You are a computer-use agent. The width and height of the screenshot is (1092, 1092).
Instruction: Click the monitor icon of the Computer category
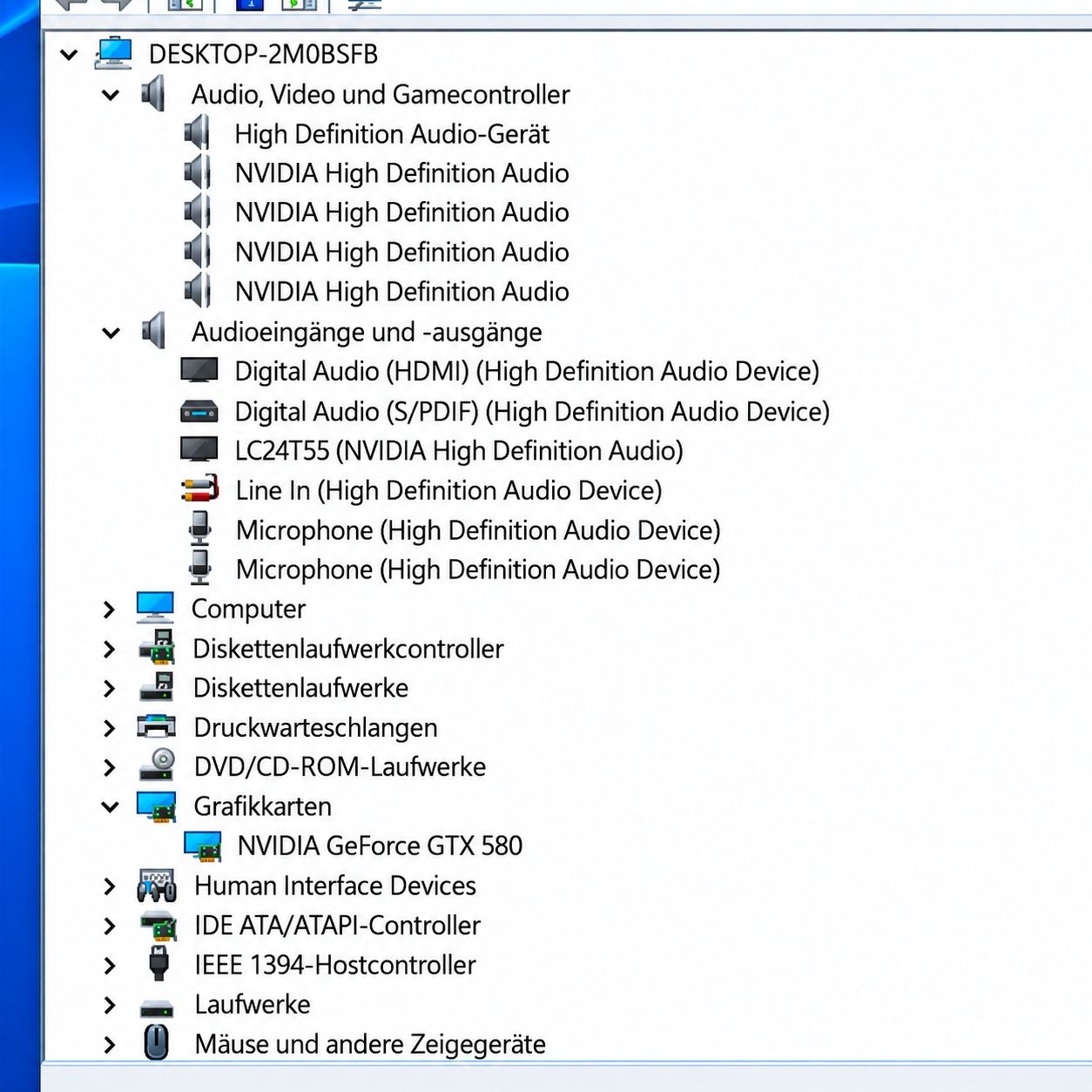tap(156, 608)
